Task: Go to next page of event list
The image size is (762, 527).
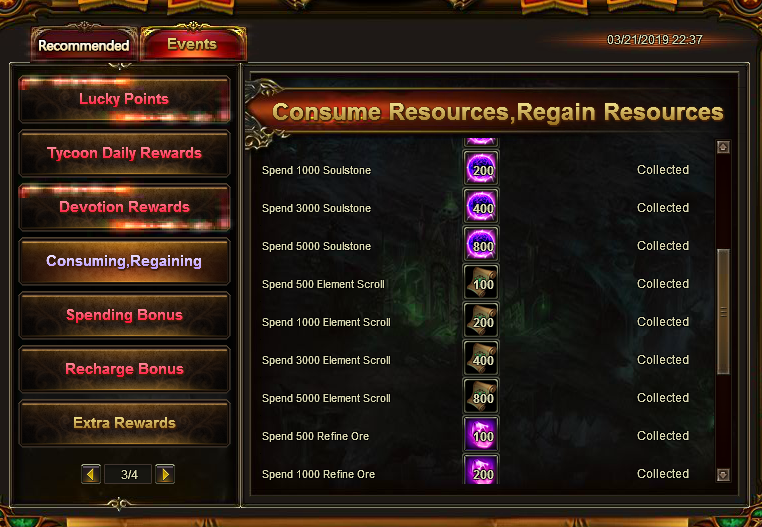Action: [165, 474]
